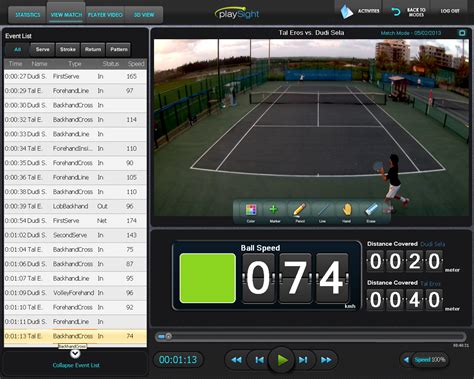Click the video seek bar track

[311, 337]
